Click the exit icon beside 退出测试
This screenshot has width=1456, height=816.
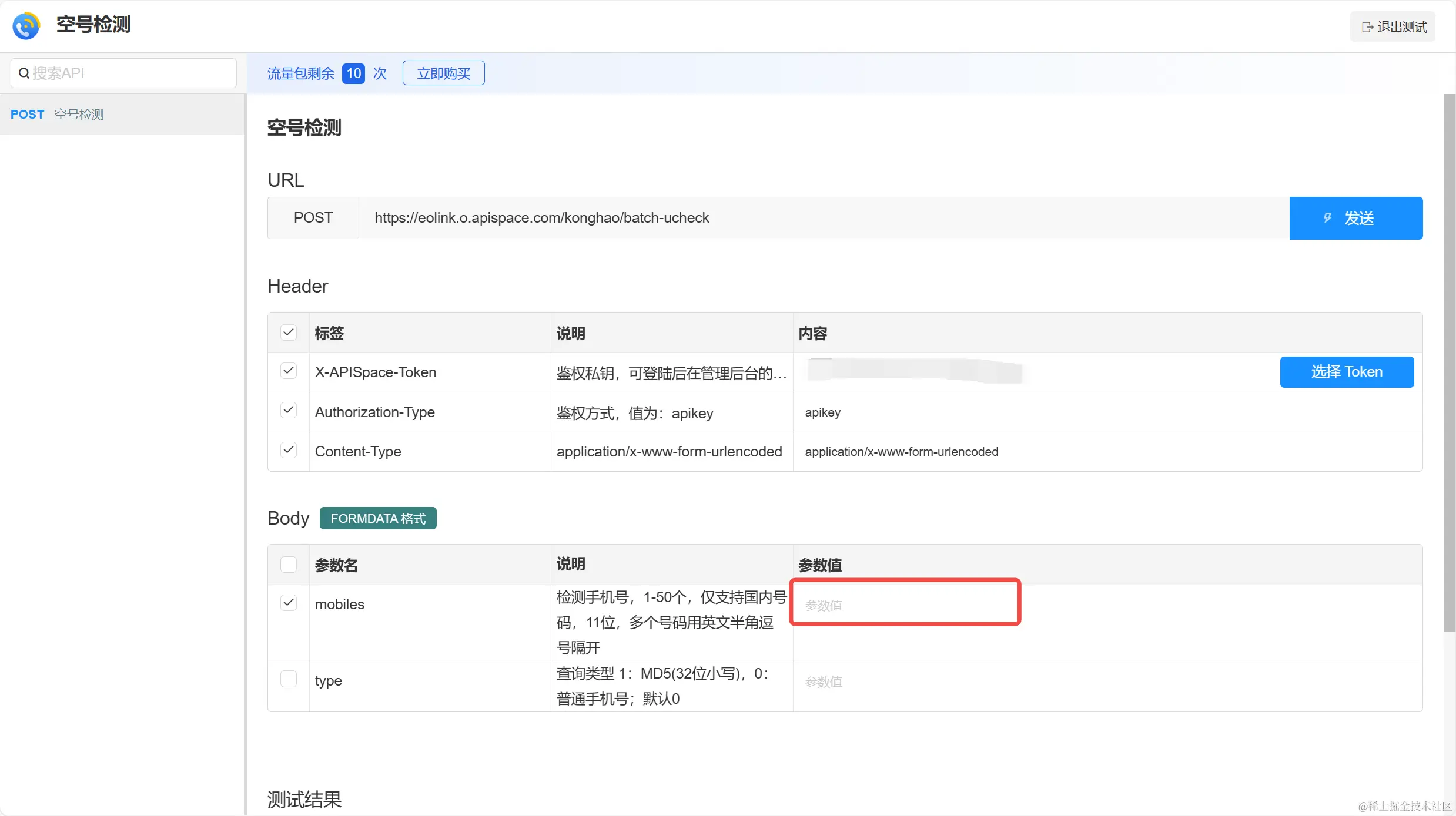click(x=1367, y=27)
